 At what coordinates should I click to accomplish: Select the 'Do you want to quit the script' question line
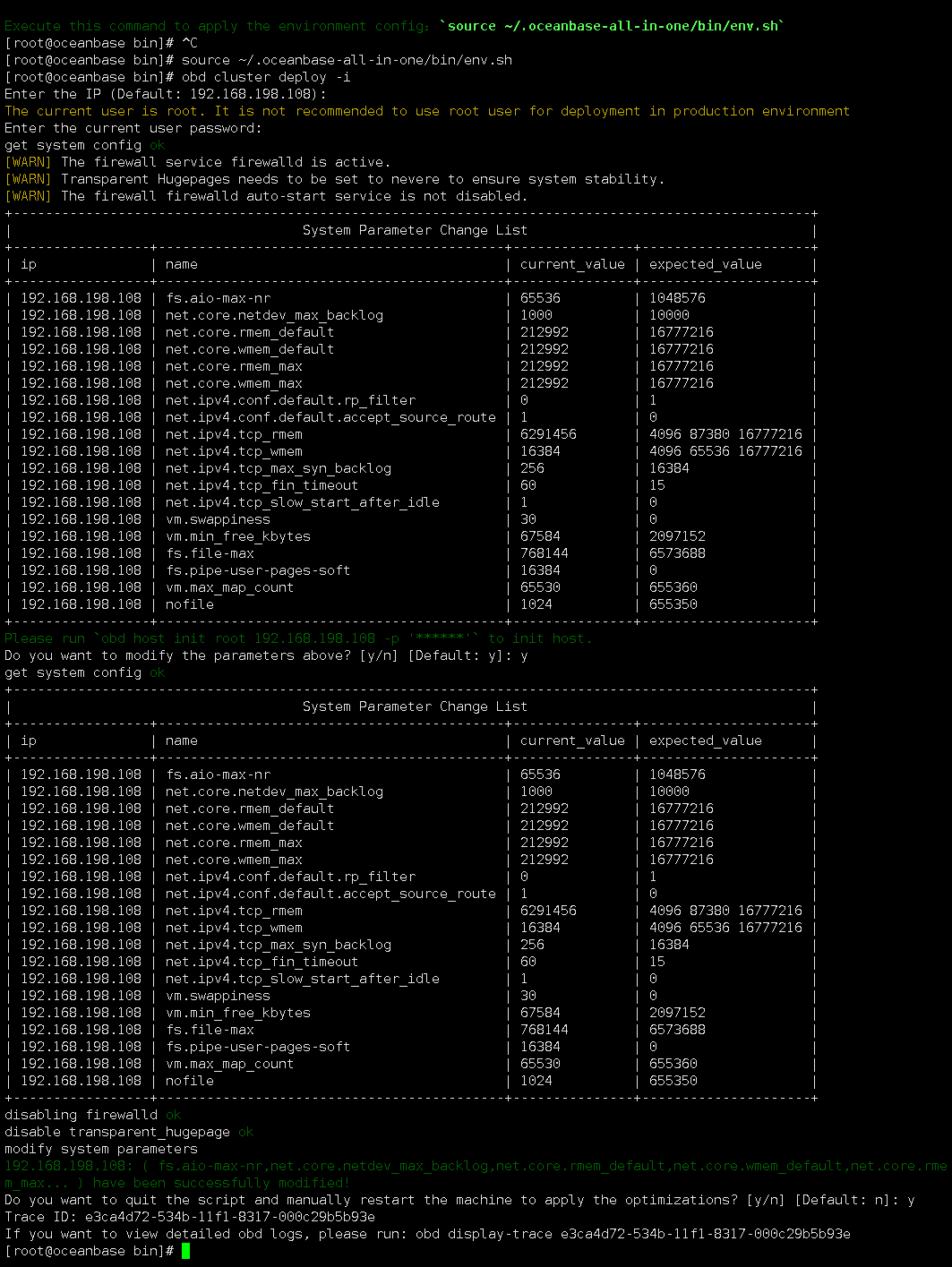(x=459, y=1200)
